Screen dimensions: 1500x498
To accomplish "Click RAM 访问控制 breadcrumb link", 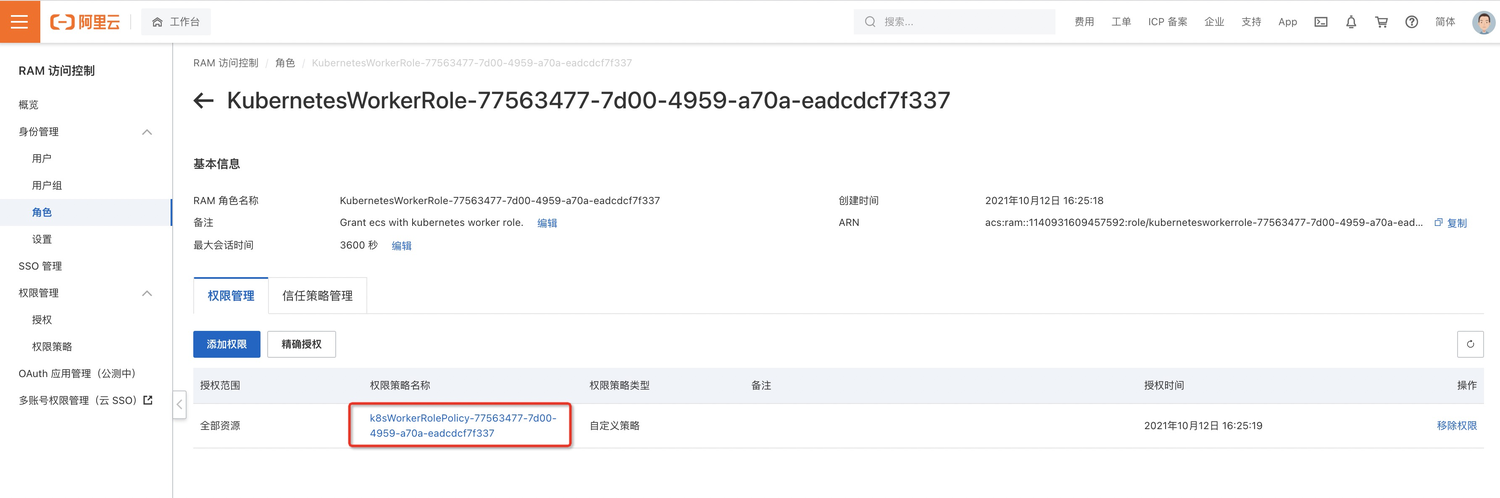I will click(226, 63).
